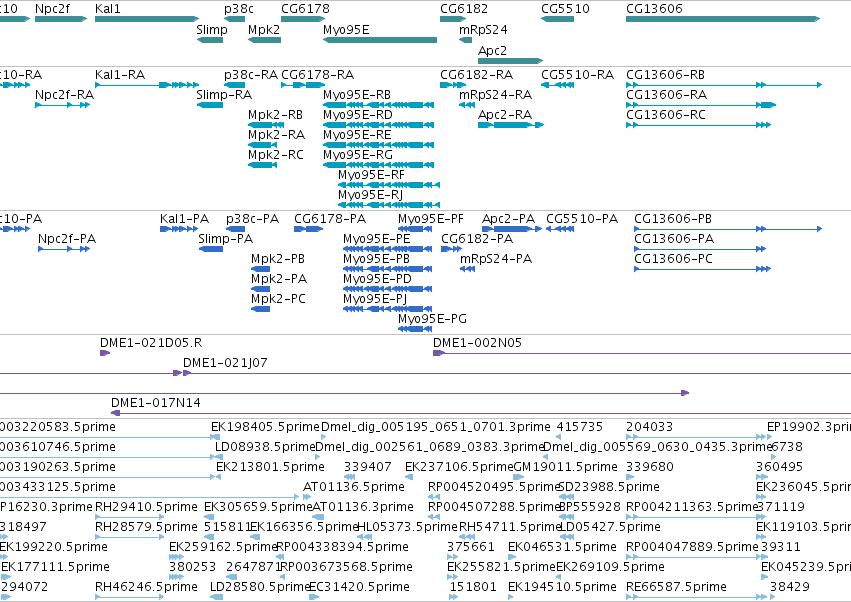
Task: Click the Npc2f gene label
Action: coord(52,9)
